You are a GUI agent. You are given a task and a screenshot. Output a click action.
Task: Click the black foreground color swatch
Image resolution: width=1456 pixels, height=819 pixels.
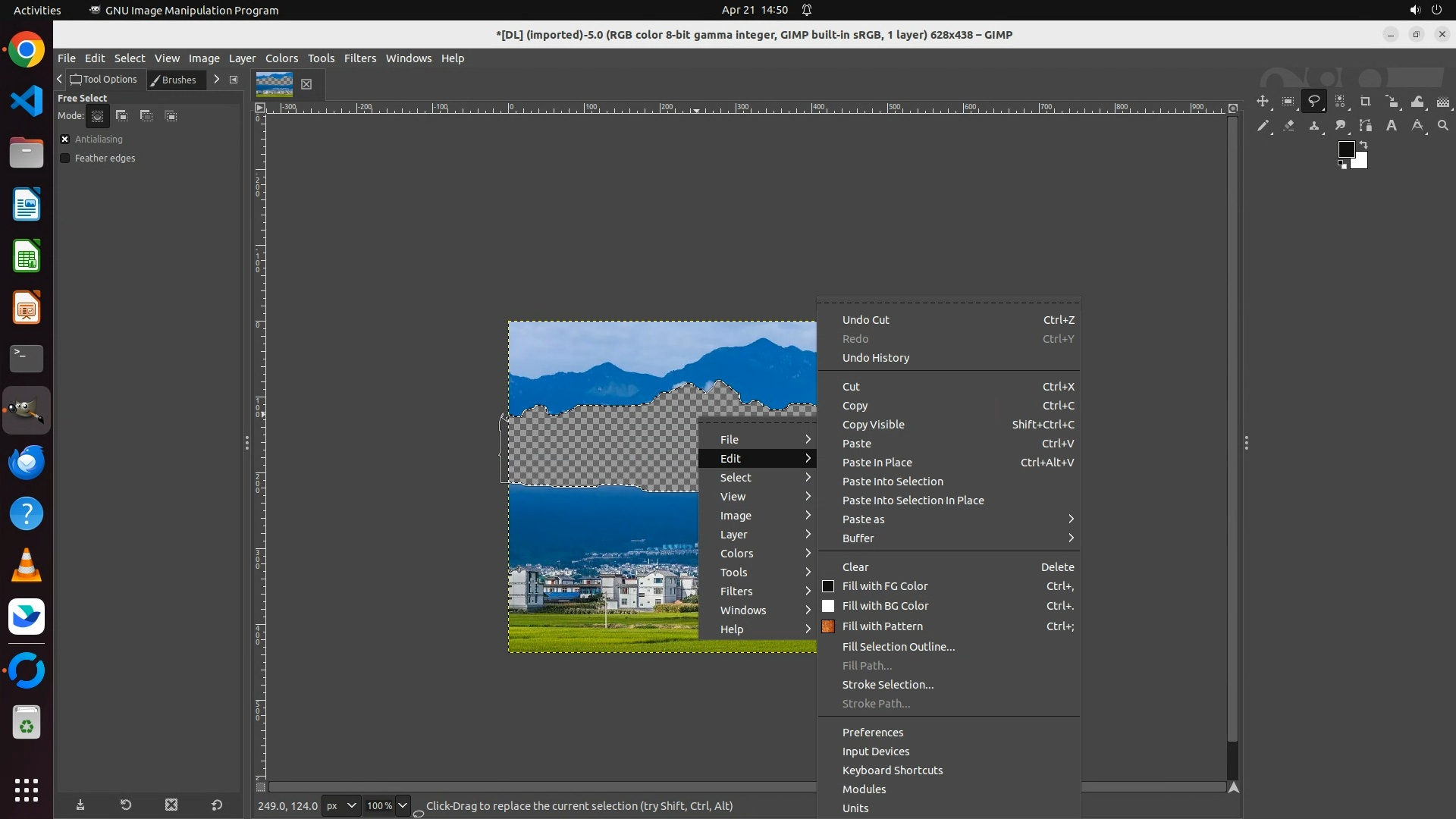[x=1345, y=149]
